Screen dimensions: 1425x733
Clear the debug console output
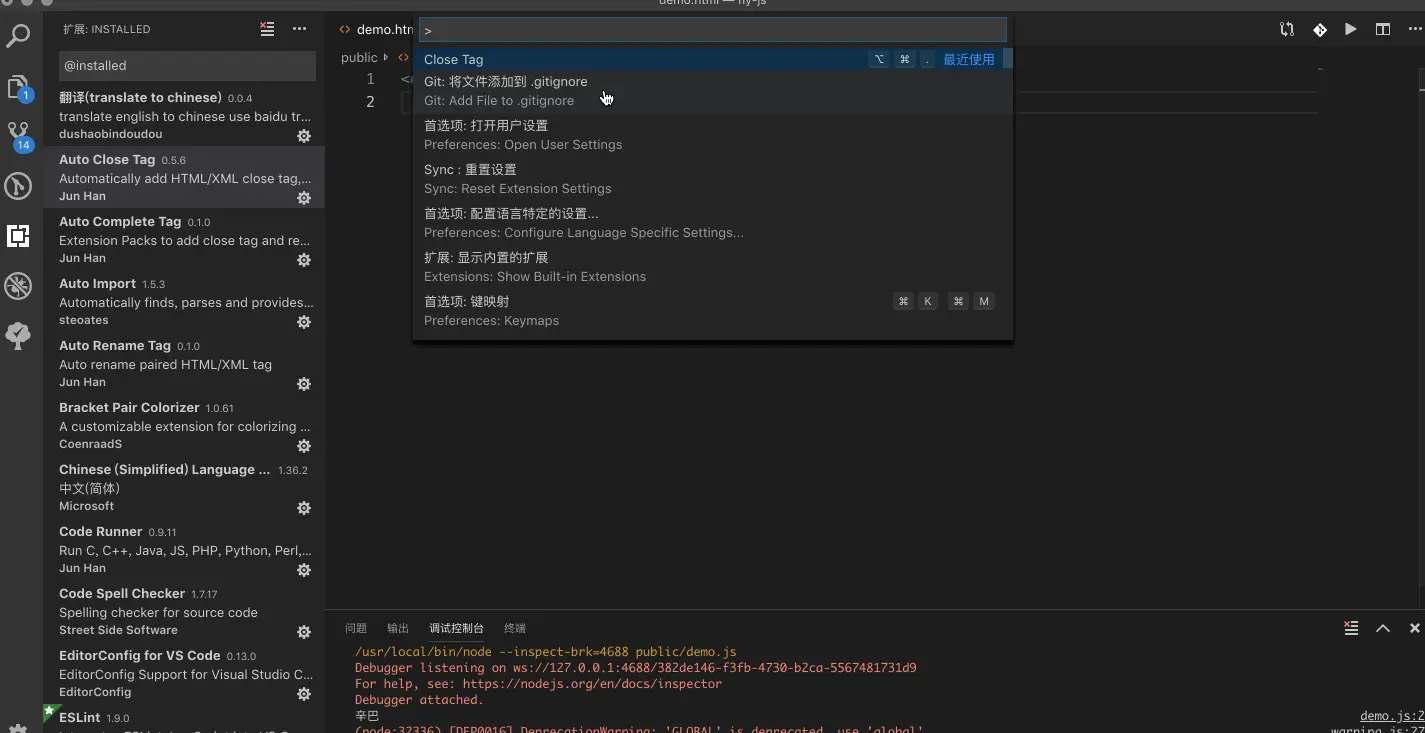click(1351, 628)
